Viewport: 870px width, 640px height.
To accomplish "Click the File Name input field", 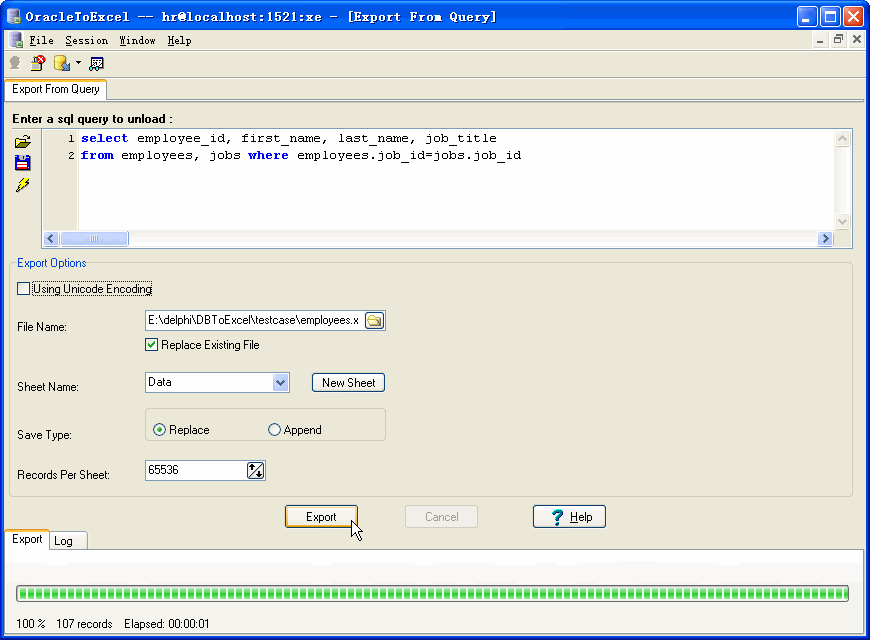I will point(255,320).
